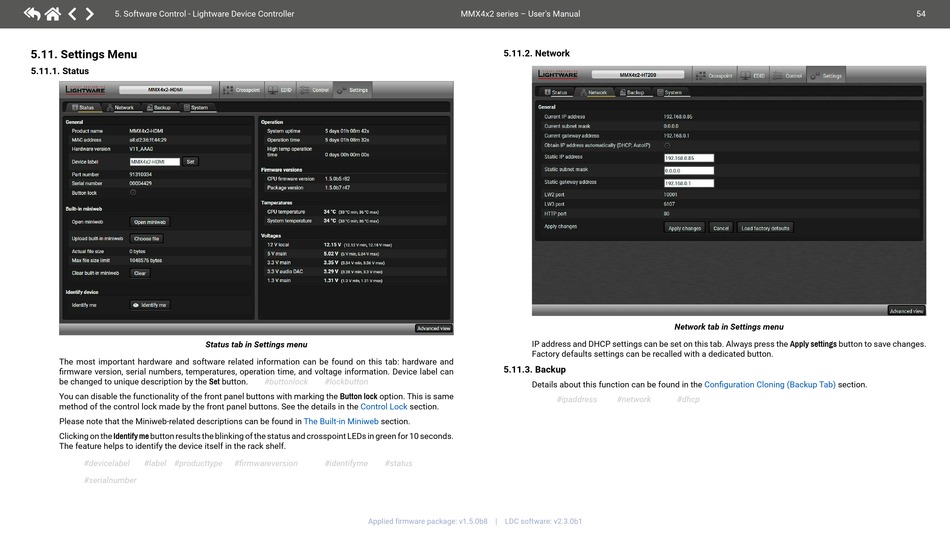Open Network subtab in Network screenshot
This screenshot has width=950, height=533.
pyautogui.click(x=593, y=92)
